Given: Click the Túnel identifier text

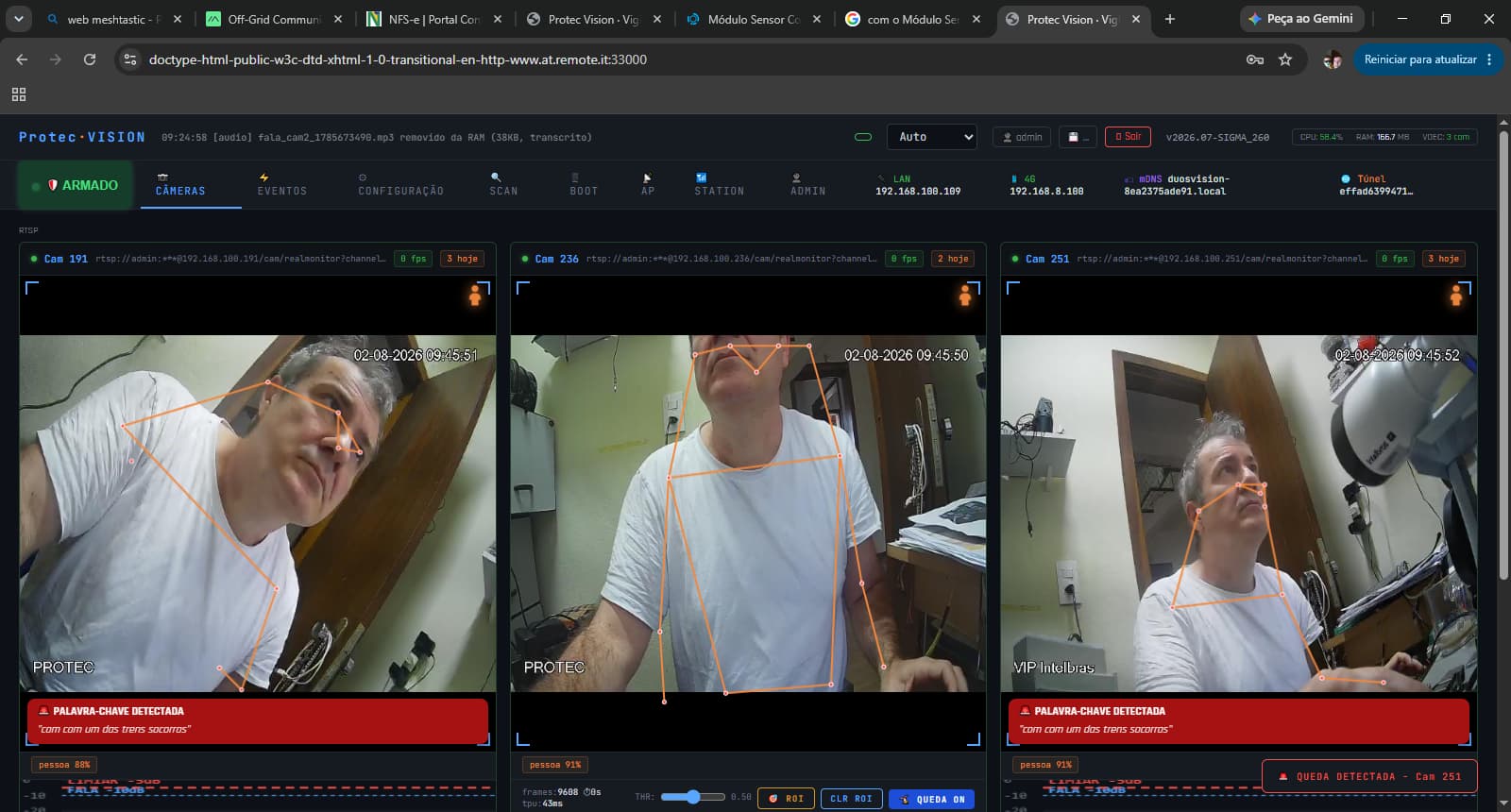Looking at the screenshot, I should [1376, 191].
